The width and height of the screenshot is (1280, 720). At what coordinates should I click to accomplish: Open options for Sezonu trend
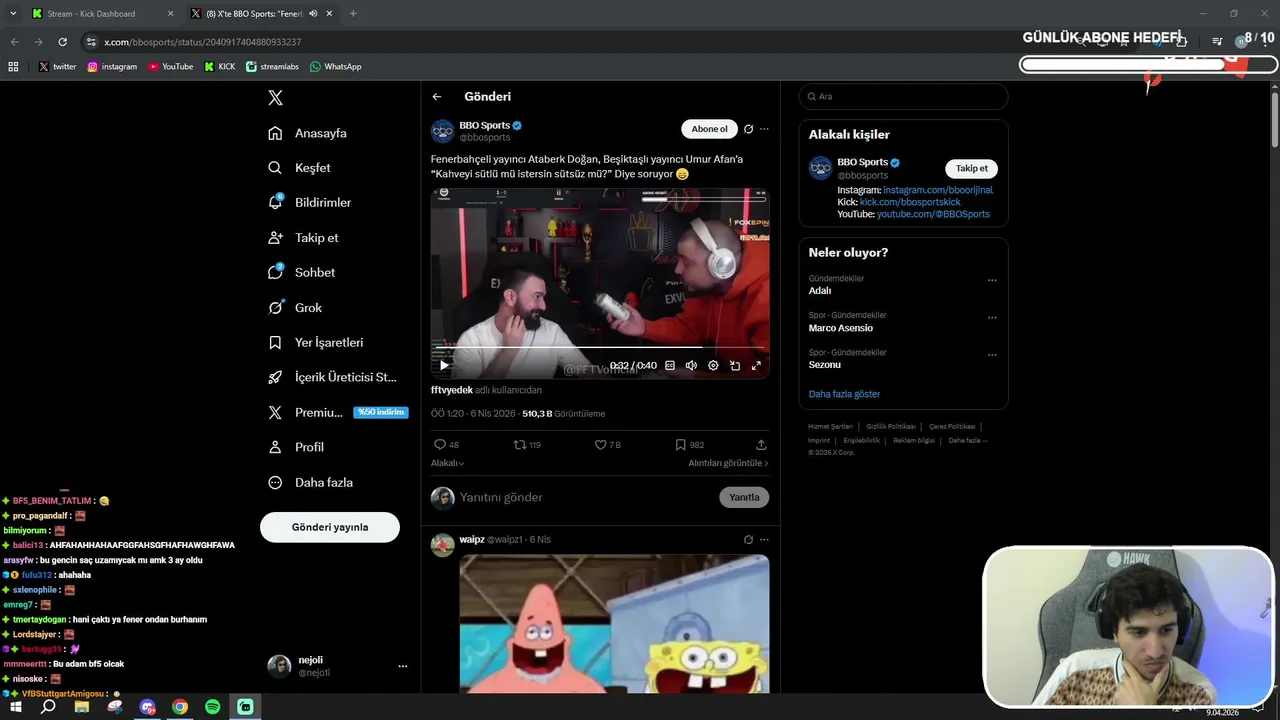(992, 355)
